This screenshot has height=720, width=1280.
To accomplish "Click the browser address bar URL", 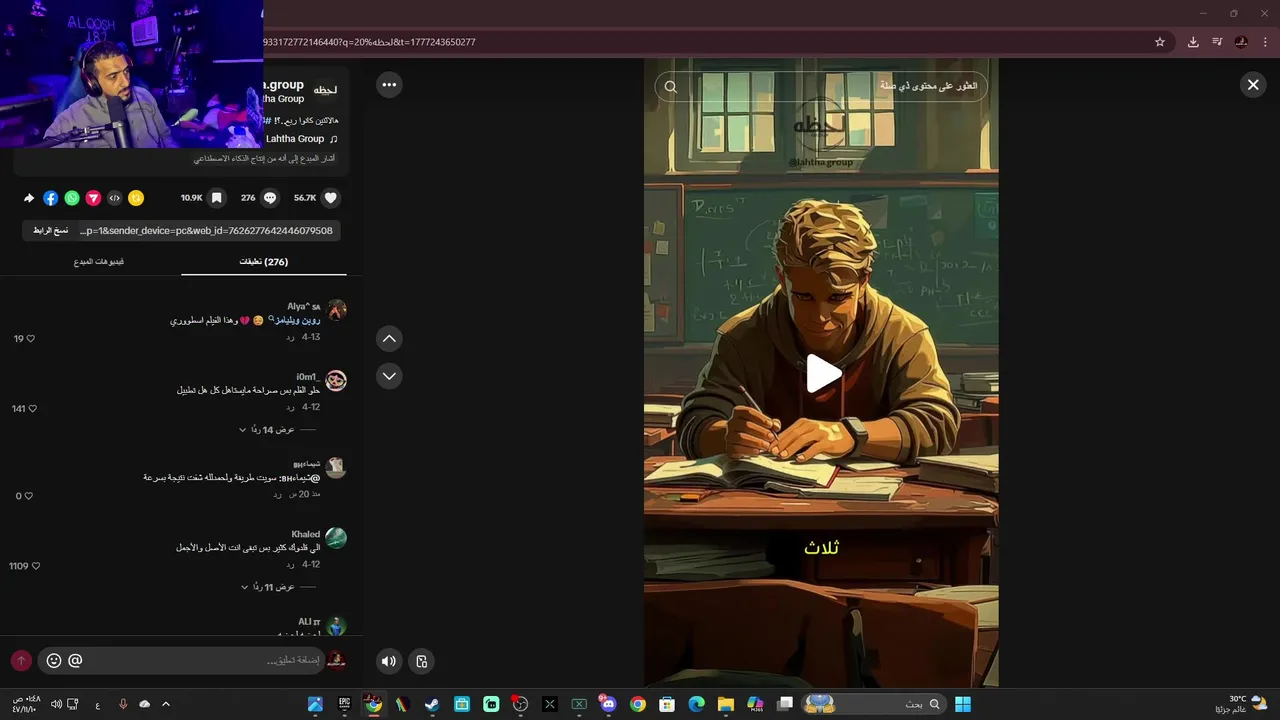I will 370,42.
